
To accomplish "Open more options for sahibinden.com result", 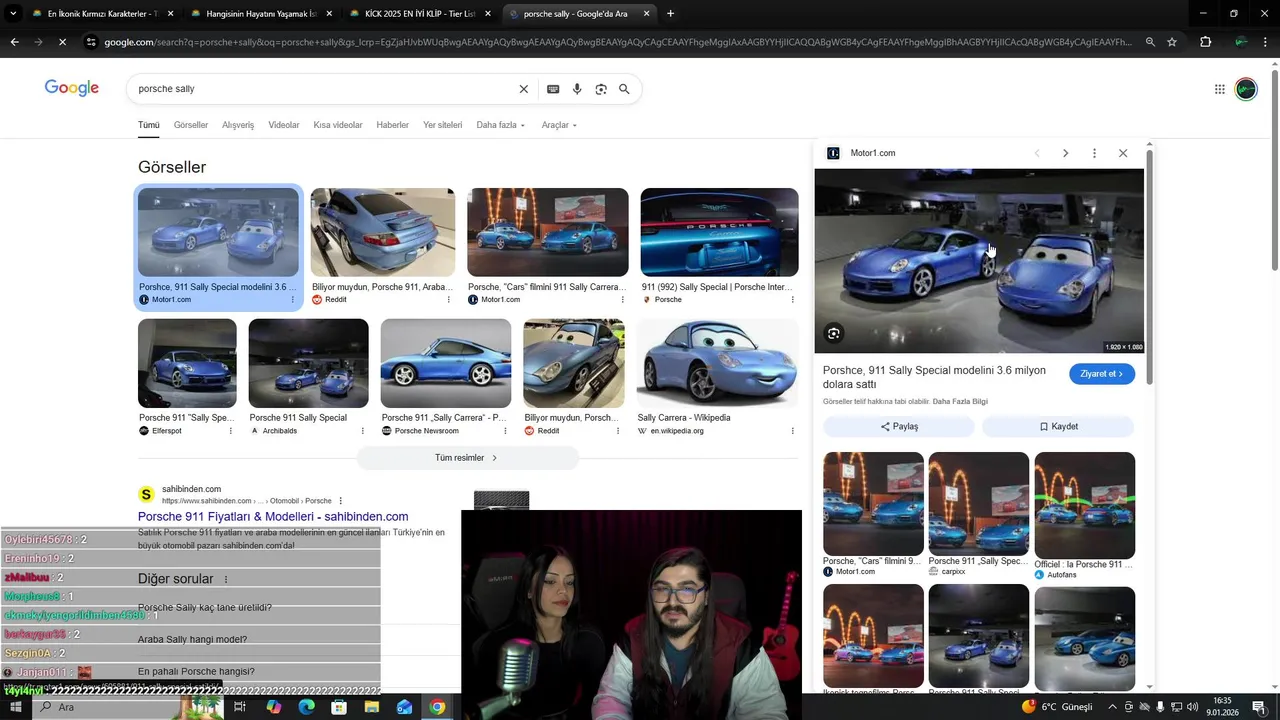I will (341, 500).
